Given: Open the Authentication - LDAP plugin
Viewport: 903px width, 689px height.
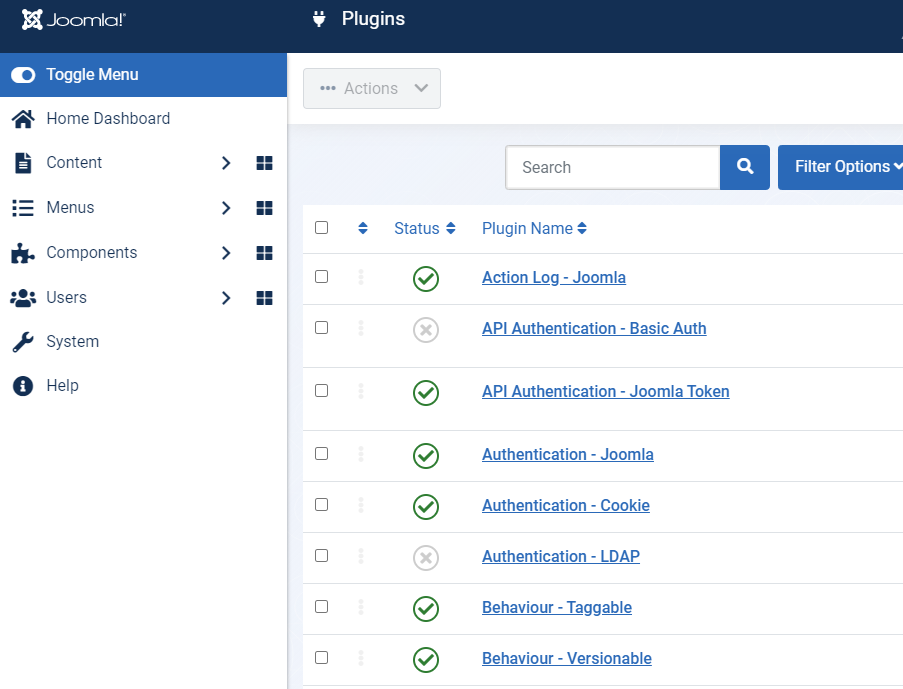Looking at the screenshot, I should tap(560, 556).
